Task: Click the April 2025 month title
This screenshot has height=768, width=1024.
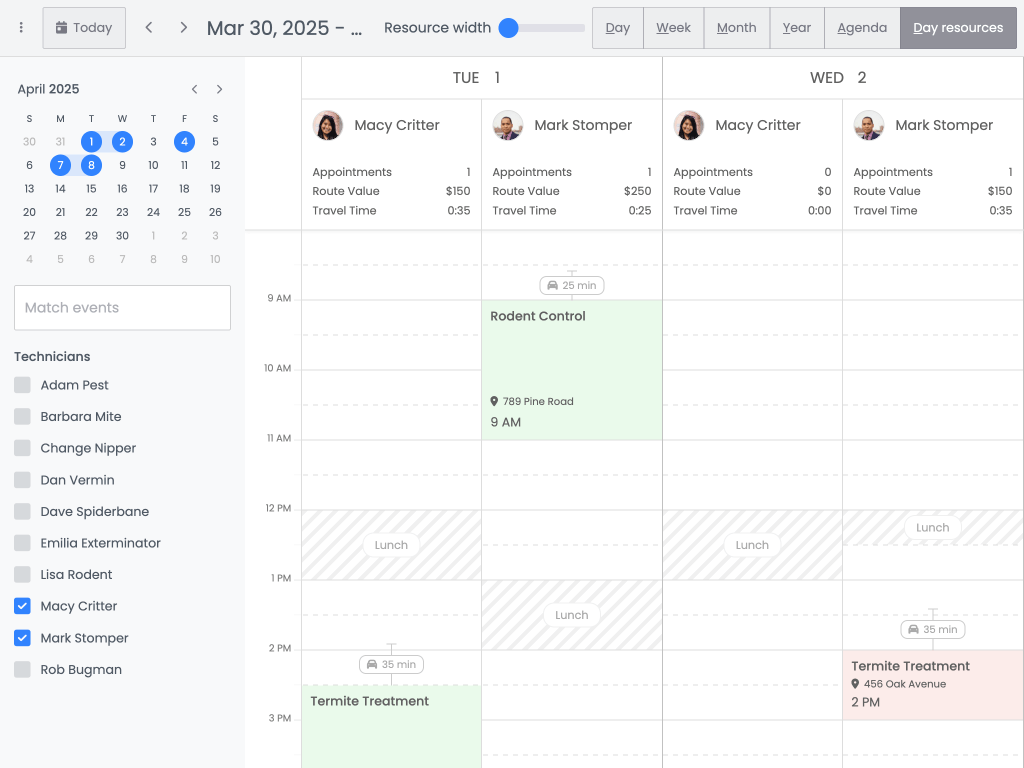Action: point(48,89)
